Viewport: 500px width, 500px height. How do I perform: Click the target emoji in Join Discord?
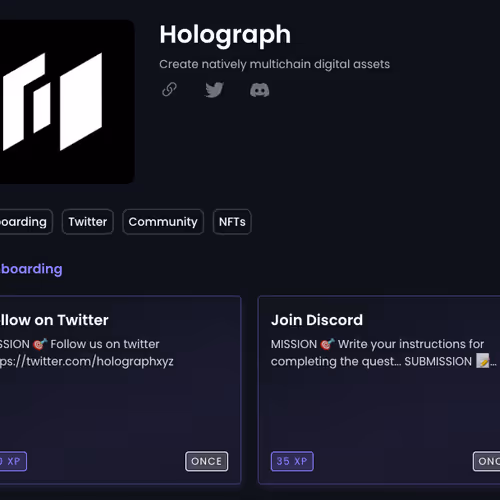327,344
